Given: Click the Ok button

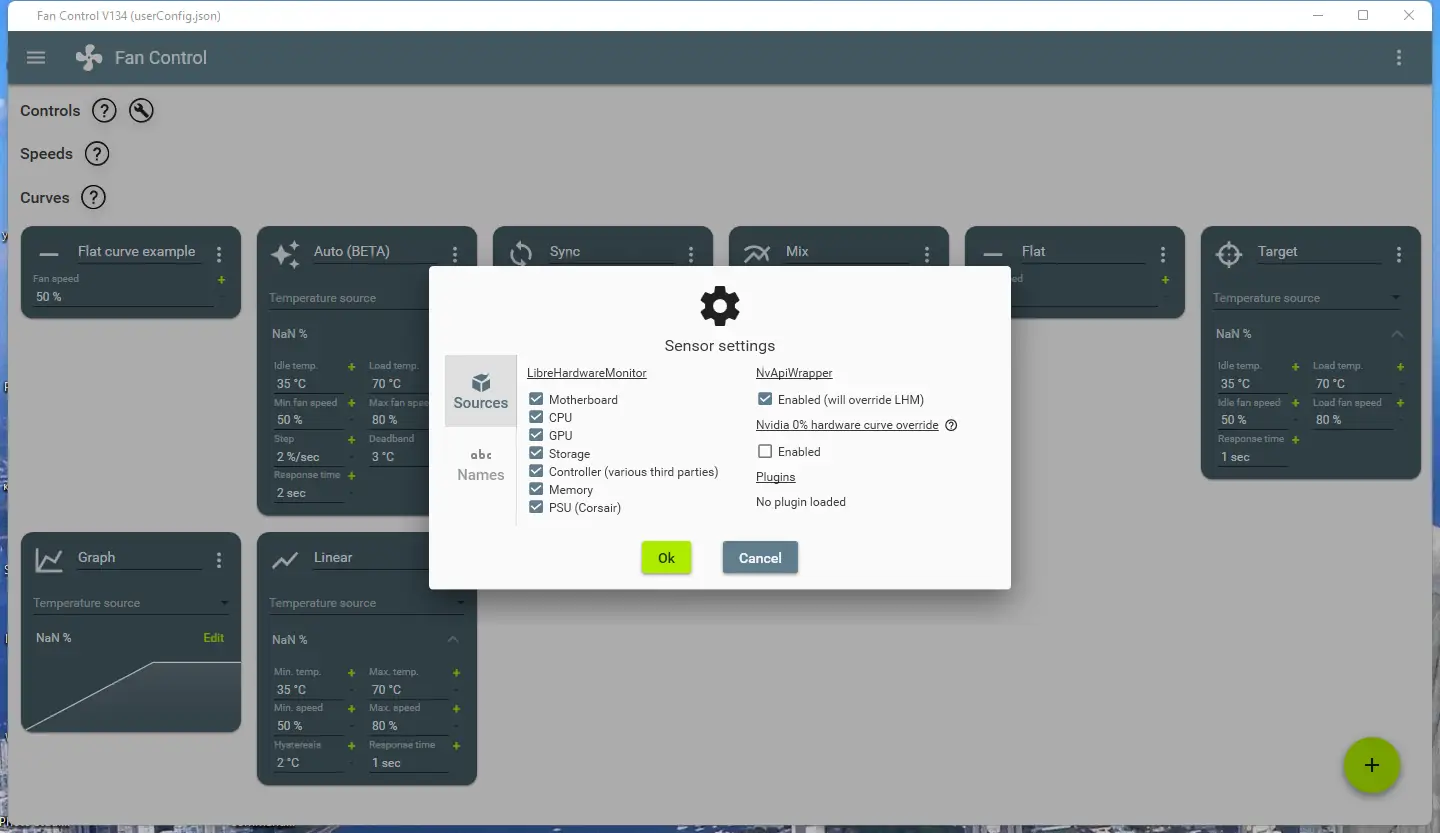Looking at the screenshot, I should tap(666, 558).
